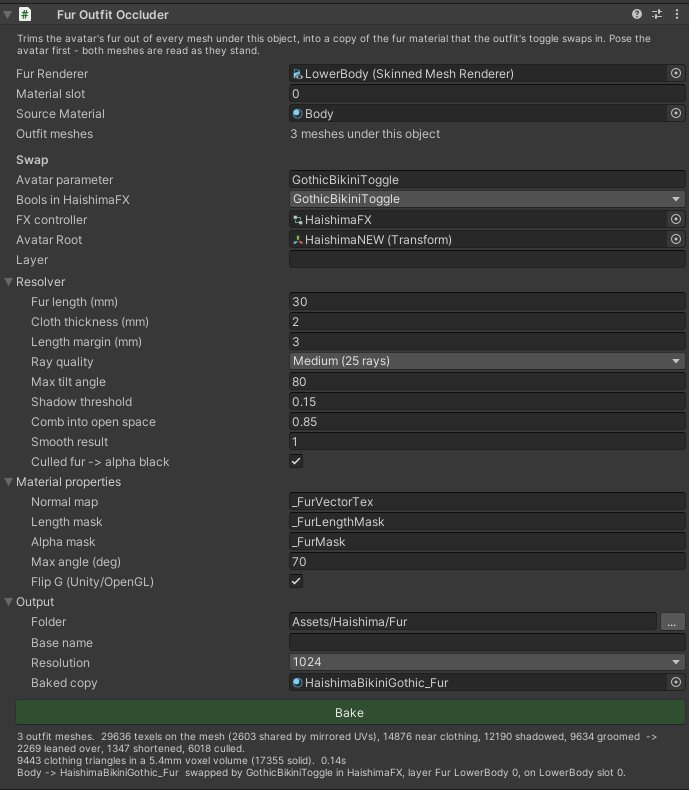Click the "Resolution" label

click(60, 663)
